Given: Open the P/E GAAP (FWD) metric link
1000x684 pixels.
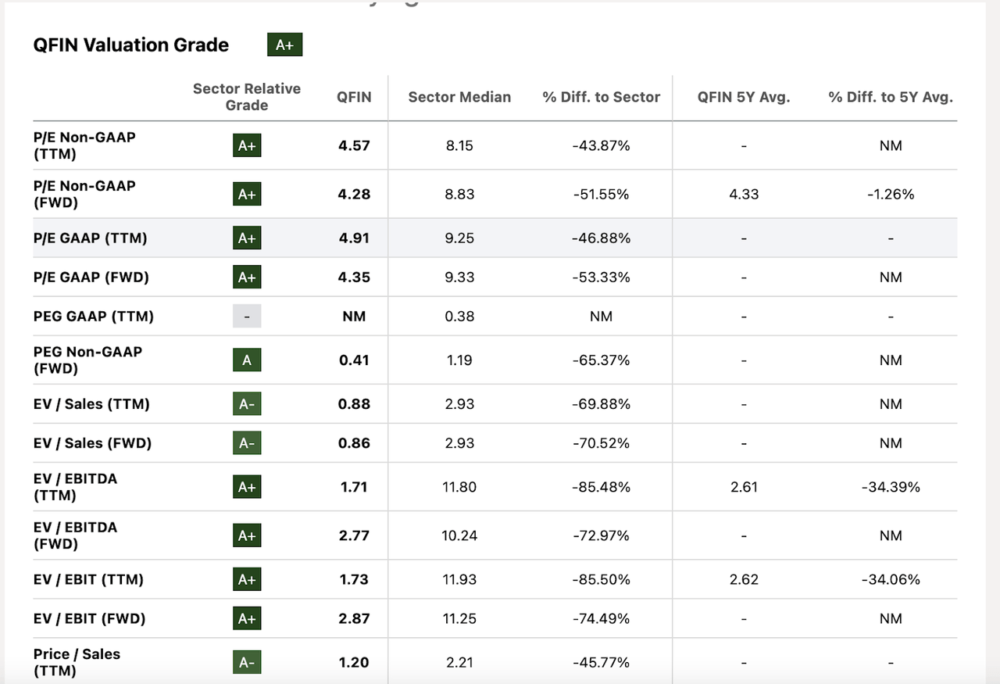Looking at the screenshot, I should tap(91, 277).
